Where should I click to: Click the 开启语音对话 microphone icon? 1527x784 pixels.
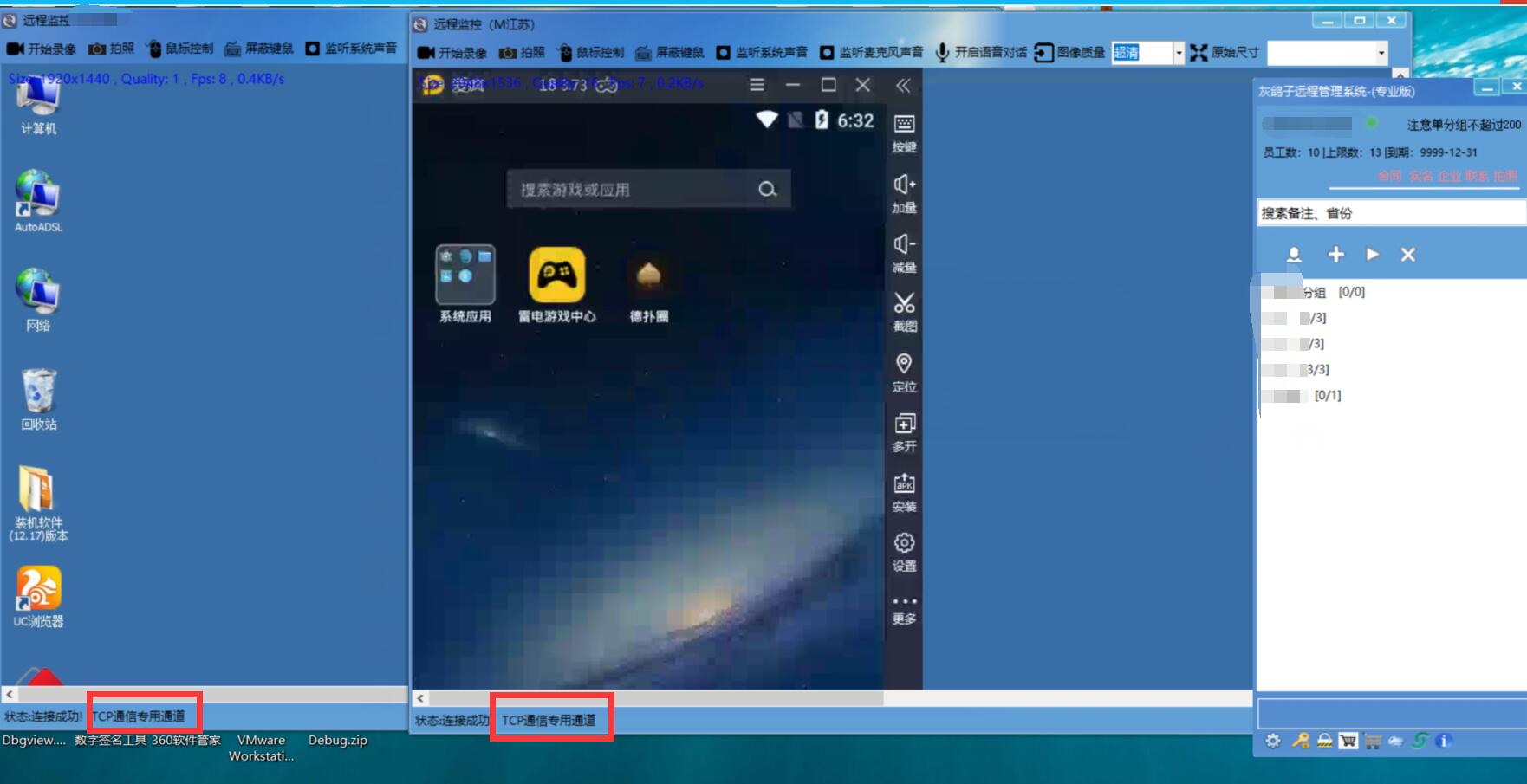[942, 53]
